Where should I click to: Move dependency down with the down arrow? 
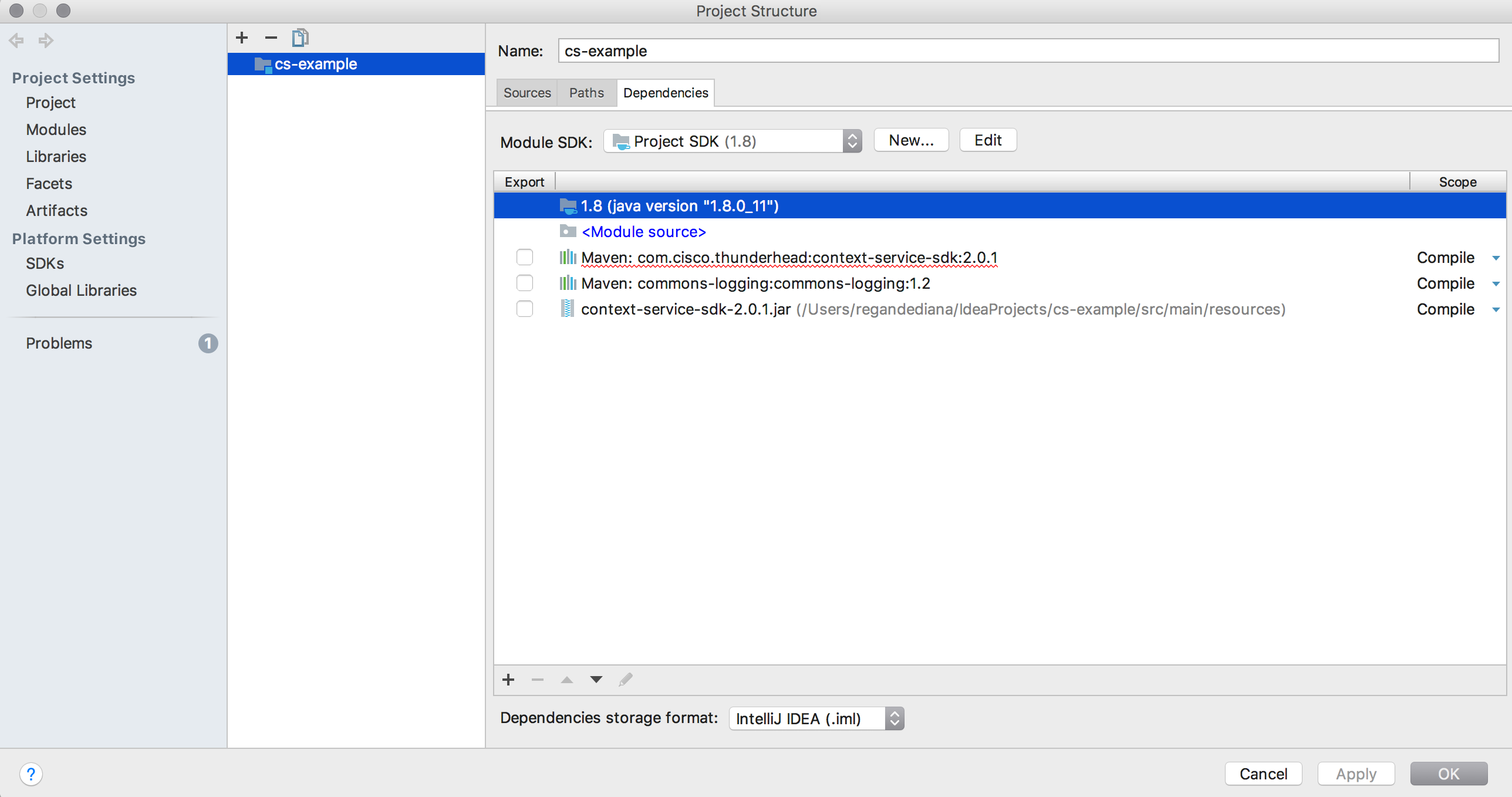[x=596, y=680]
